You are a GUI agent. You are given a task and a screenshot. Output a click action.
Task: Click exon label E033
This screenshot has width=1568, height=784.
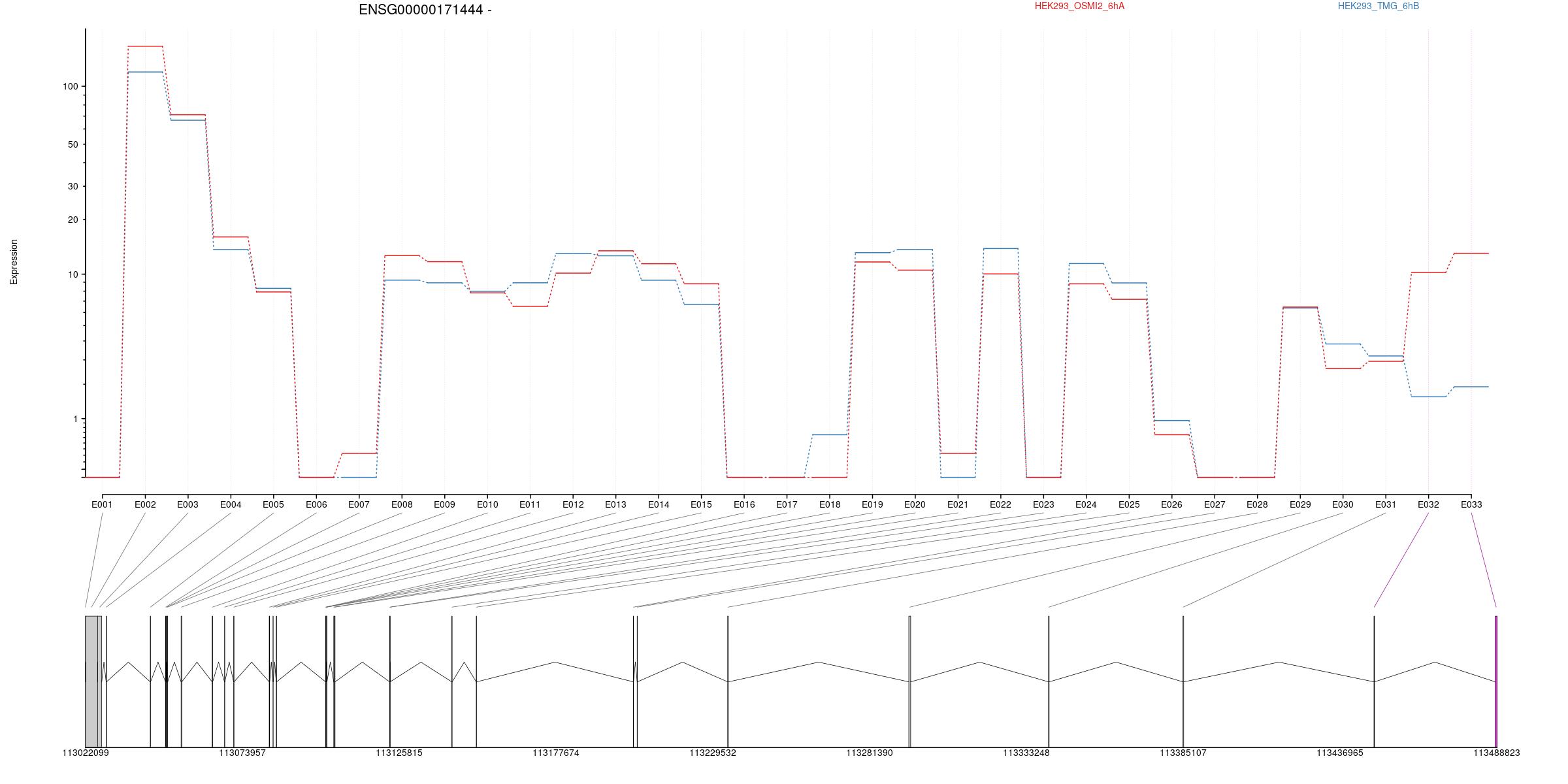pos(1471,504)
